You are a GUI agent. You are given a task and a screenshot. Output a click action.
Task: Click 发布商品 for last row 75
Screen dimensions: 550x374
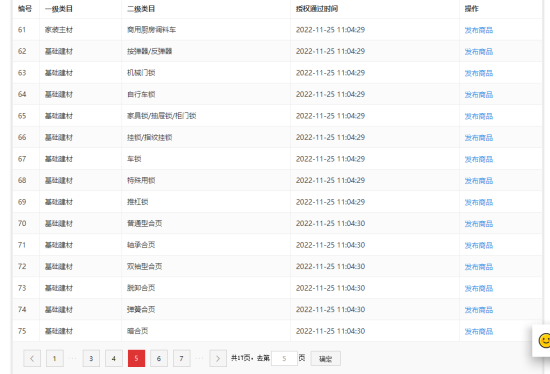478,331
